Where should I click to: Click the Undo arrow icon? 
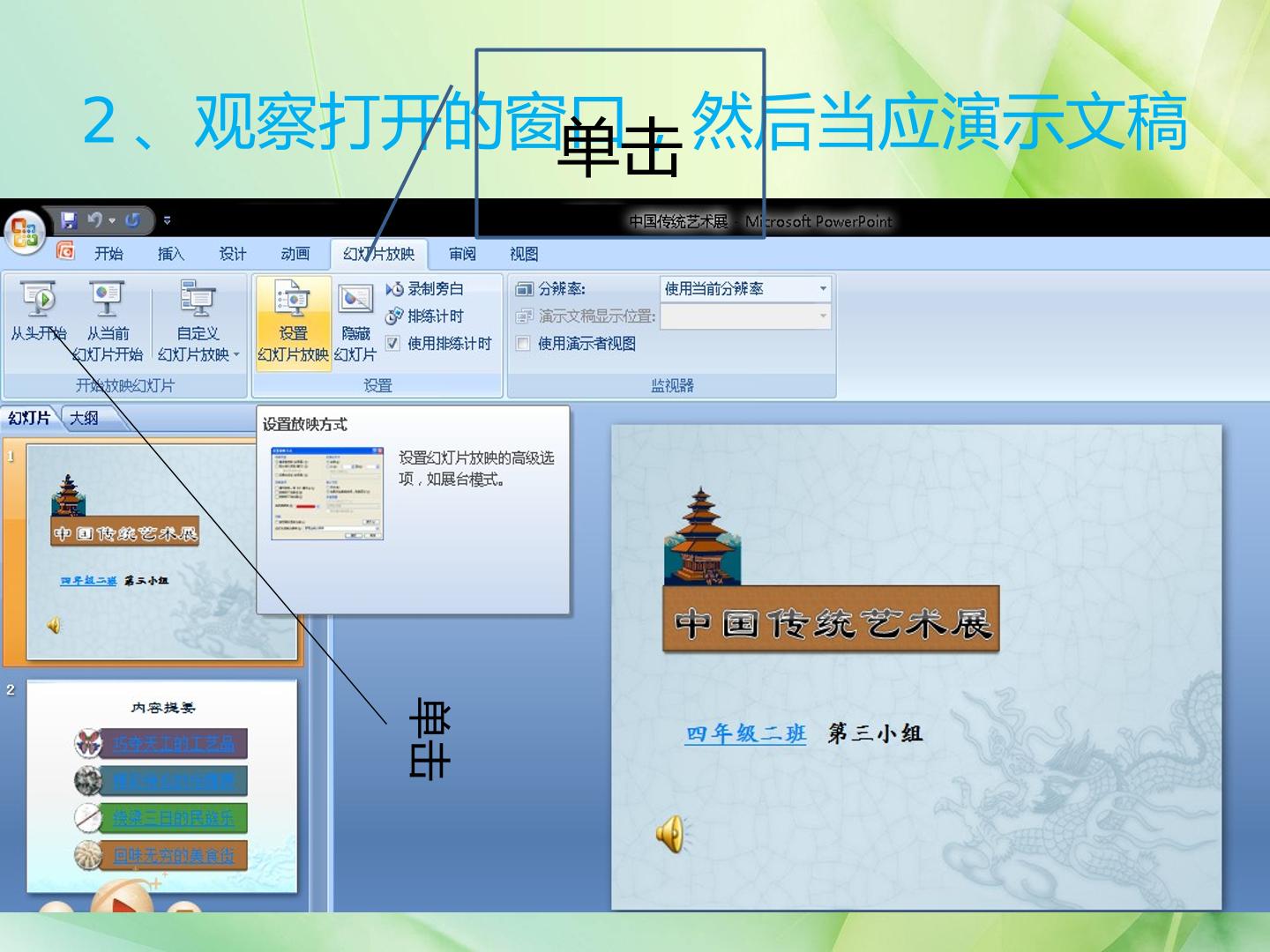(94, 220)
